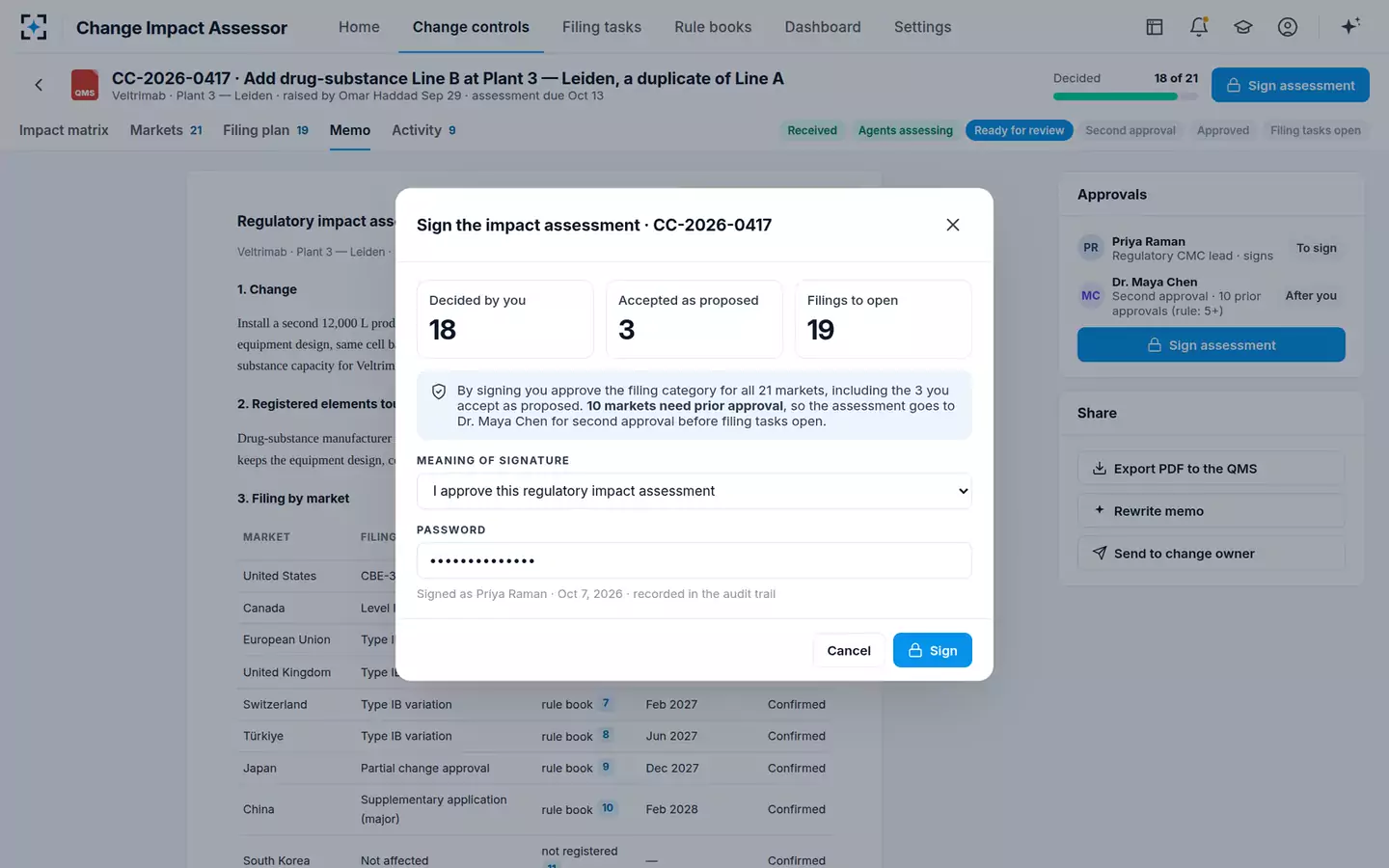1389x868 pixels.
Task: Click the 'After you' status for Dr. Maya Chen
Action: [x=1311, y=296]
